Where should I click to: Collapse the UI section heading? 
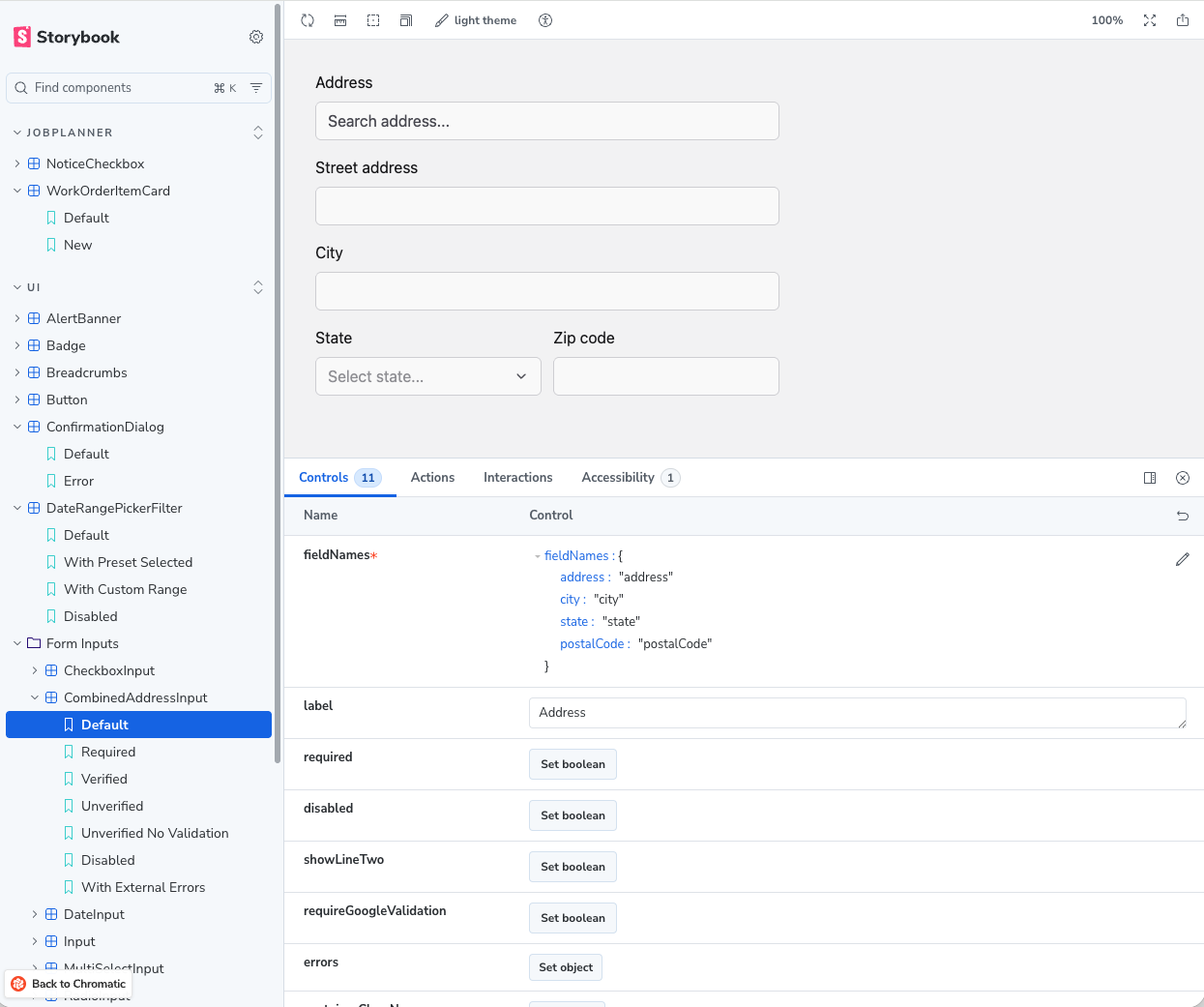[x=27, y=287]
